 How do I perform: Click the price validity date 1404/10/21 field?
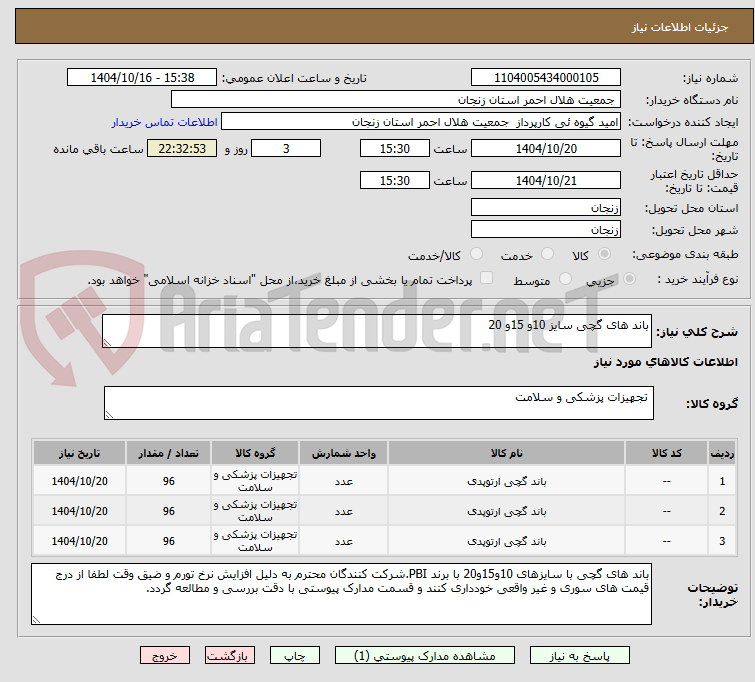546,180
